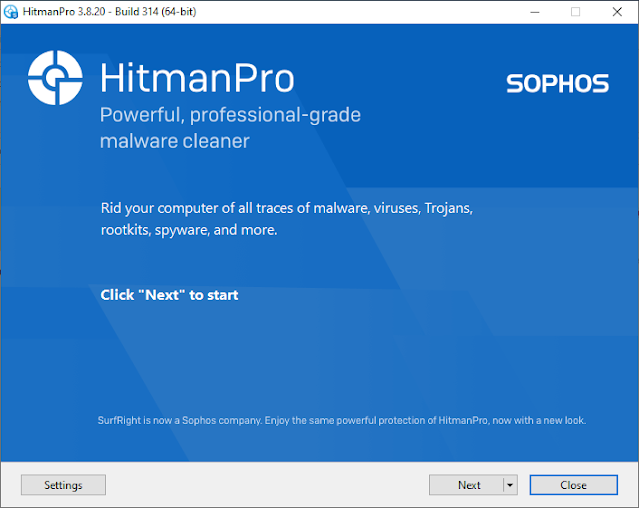Open the Settings dialog
Screen dimensions: 639x508
coord(63,485)
